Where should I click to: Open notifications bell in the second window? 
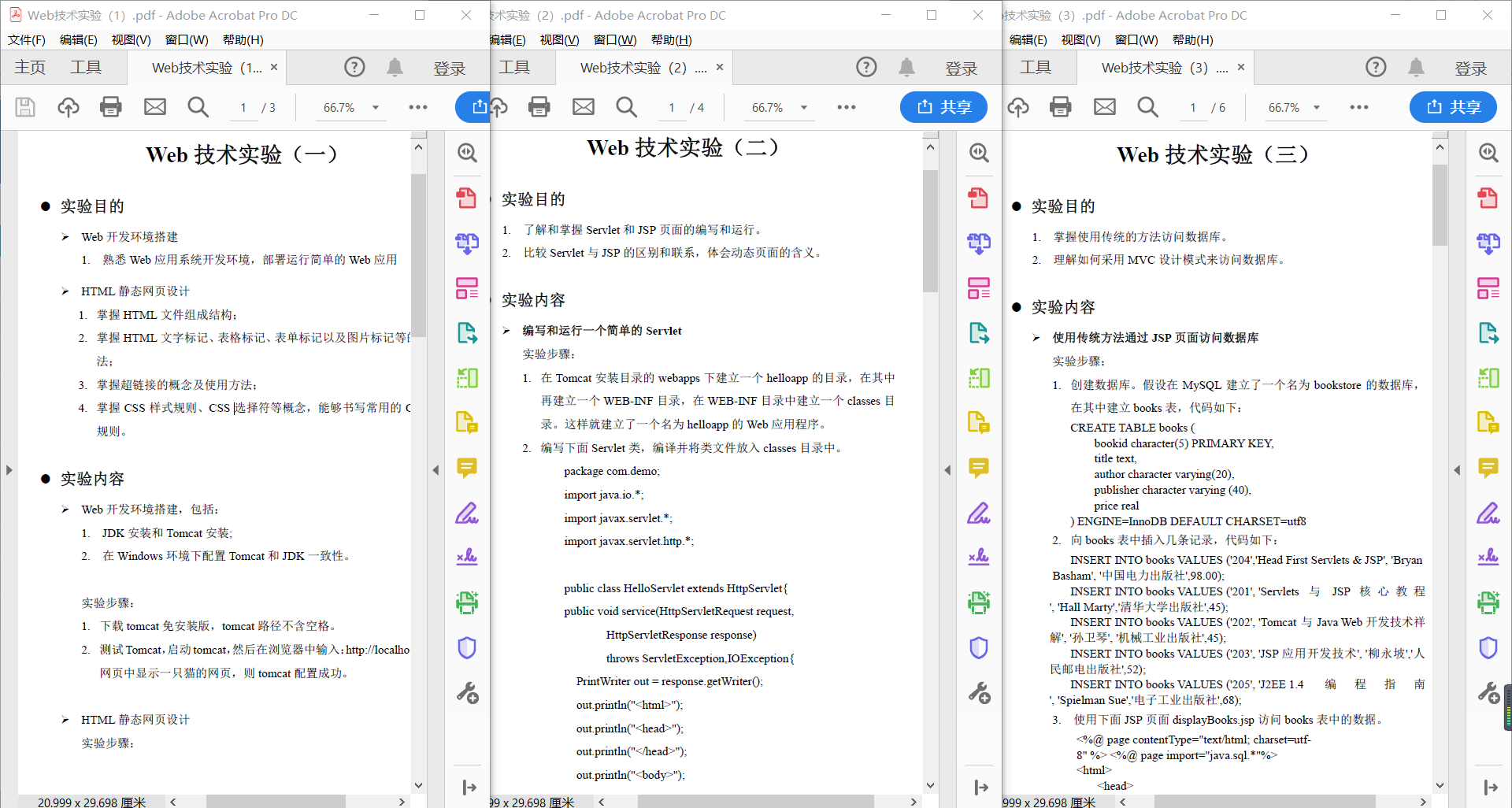tap(906, 68)
